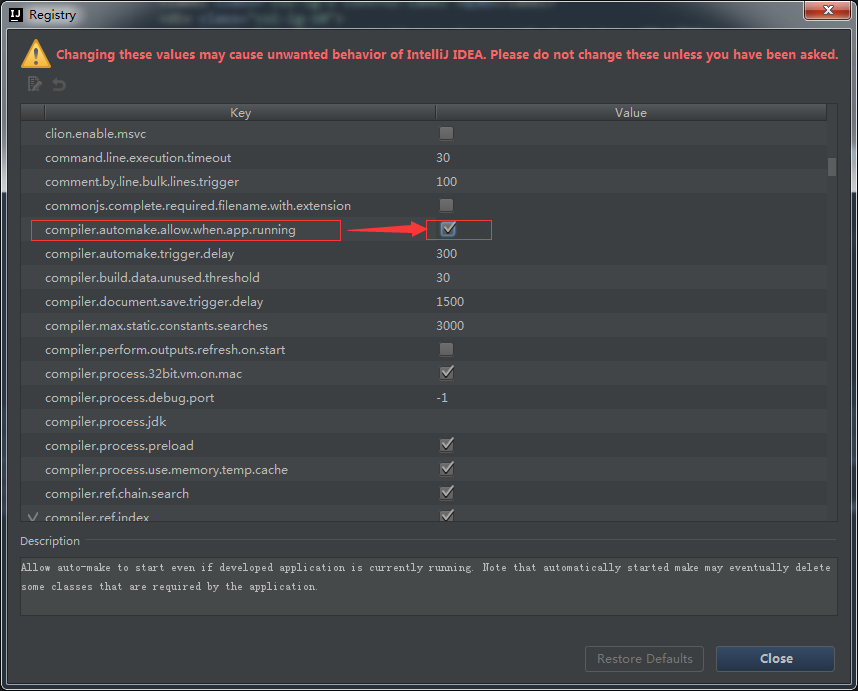Image resolution: width=858 pixels, height=691 pixels.
Task: Select the comment.by.line.bulk.lines.trigger key
Action: tap(142, 182)
